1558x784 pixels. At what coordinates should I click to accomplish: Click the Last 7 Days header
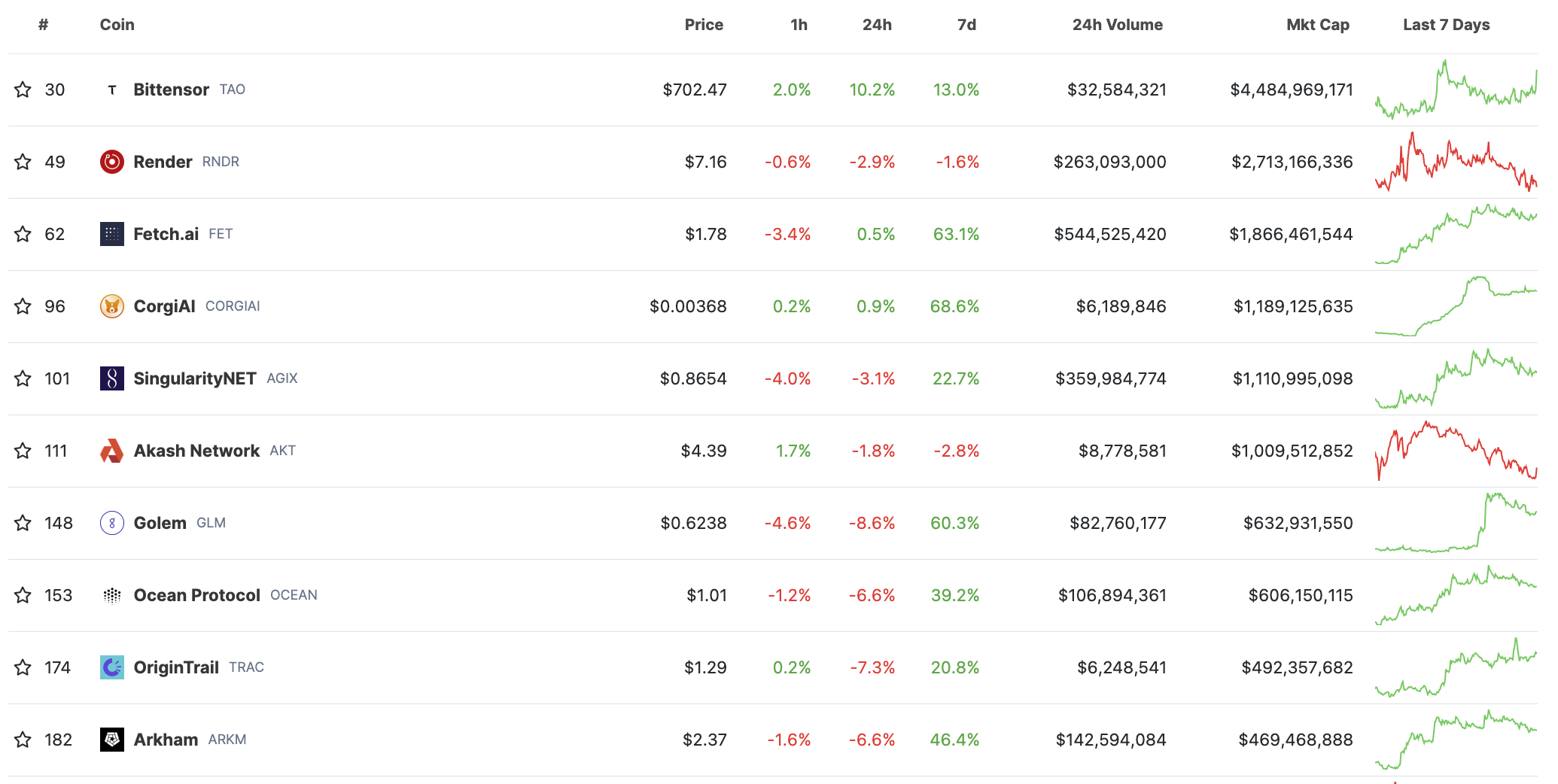click(1447, 25)
